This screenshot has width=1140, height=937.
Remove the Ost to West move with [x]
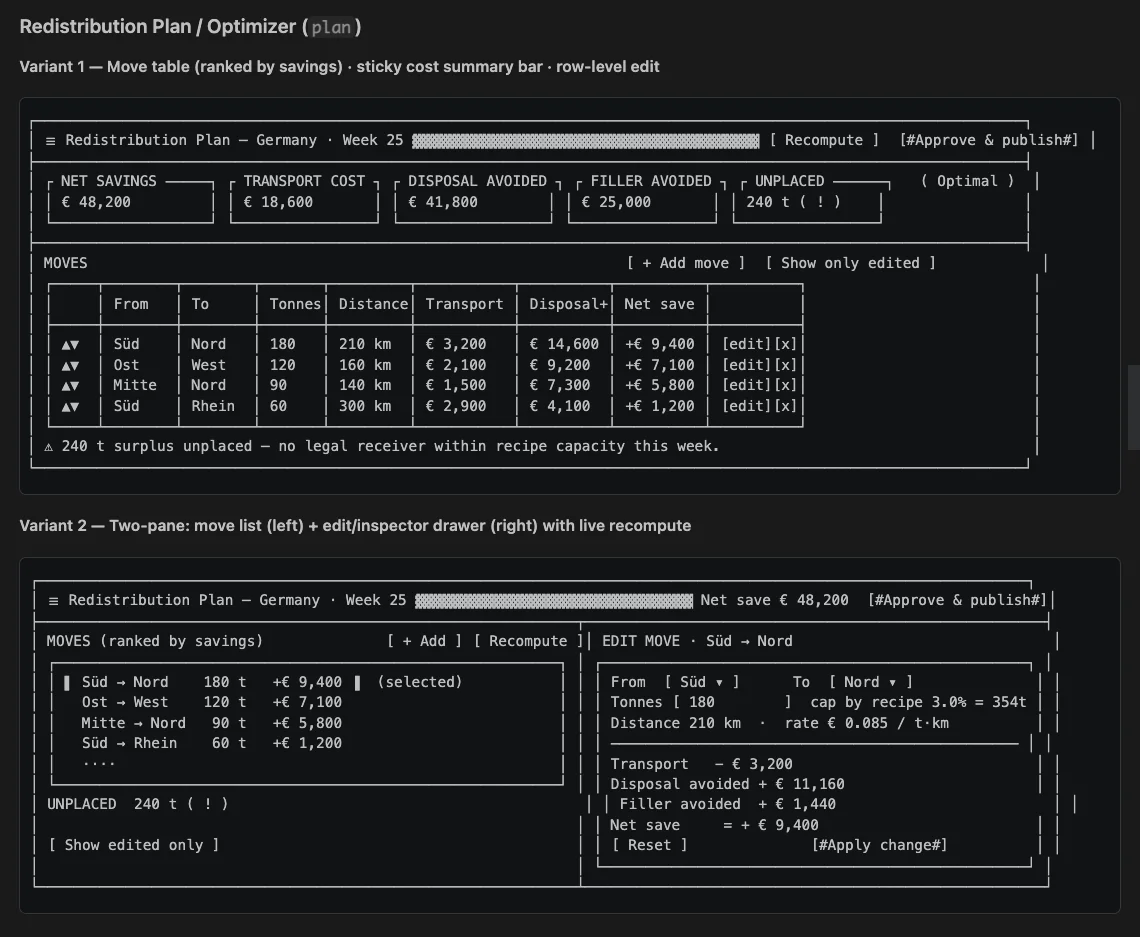785,365
